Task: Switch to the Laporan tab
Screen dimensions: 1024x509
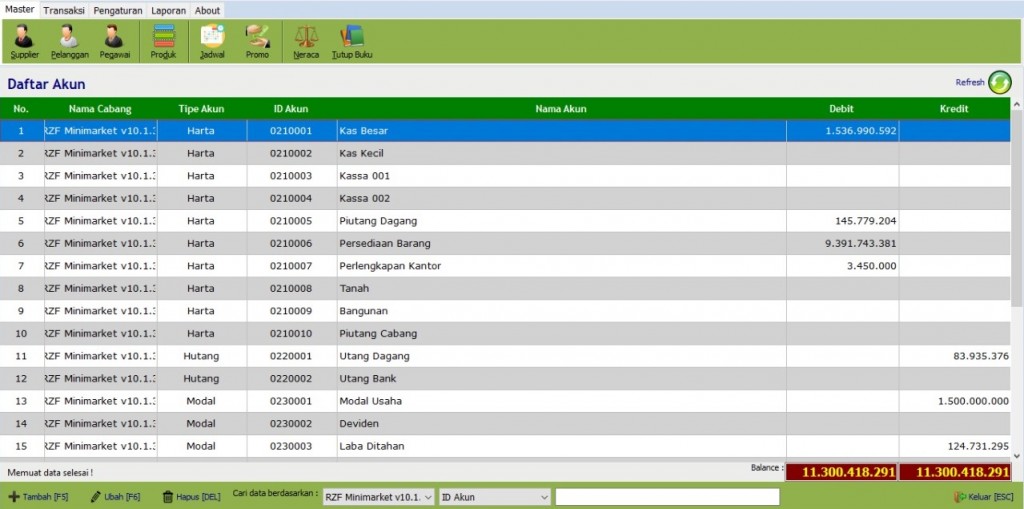Action: [x=168, y=10]
